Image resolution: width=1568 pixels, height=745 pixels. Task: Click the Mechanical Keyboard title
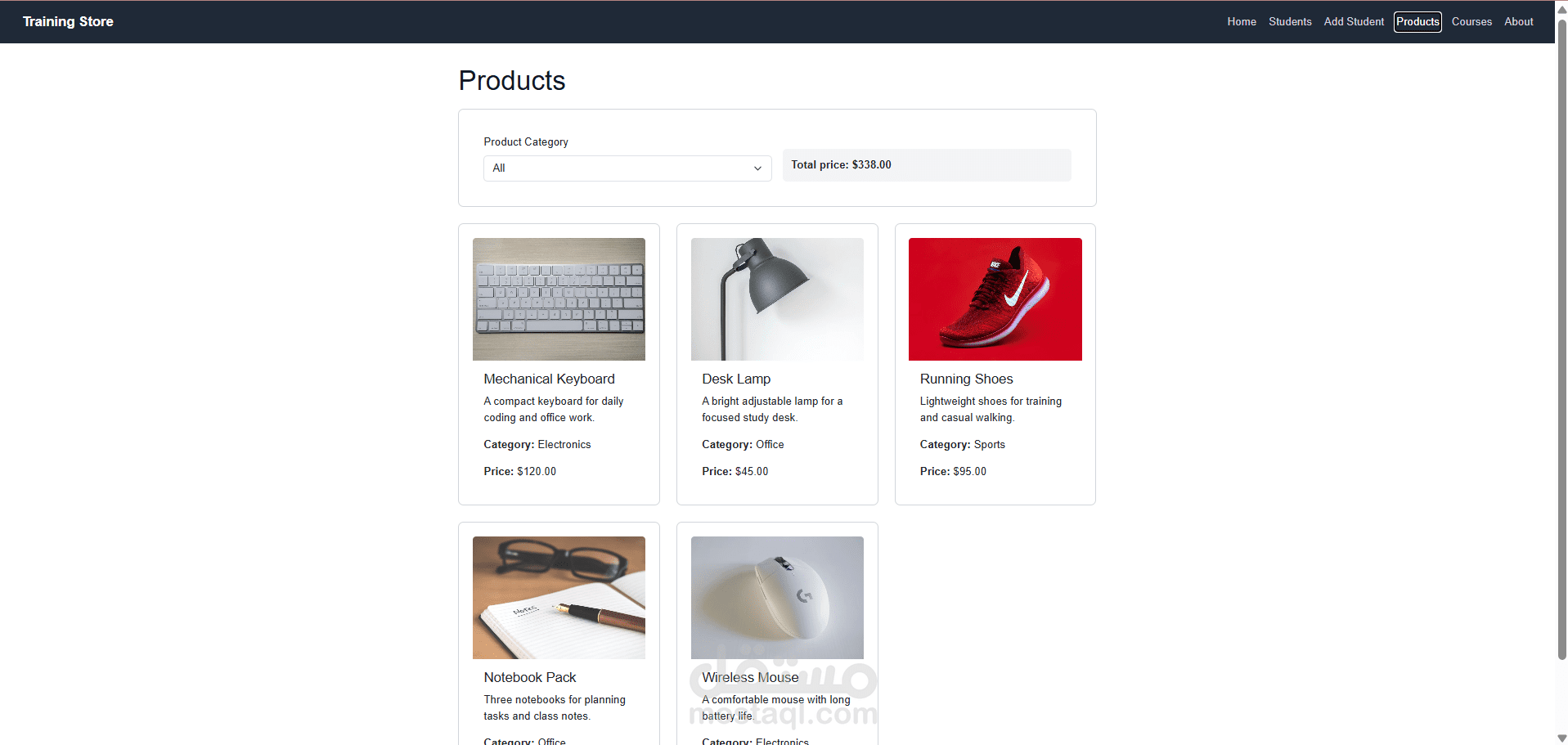pos(549,379)
